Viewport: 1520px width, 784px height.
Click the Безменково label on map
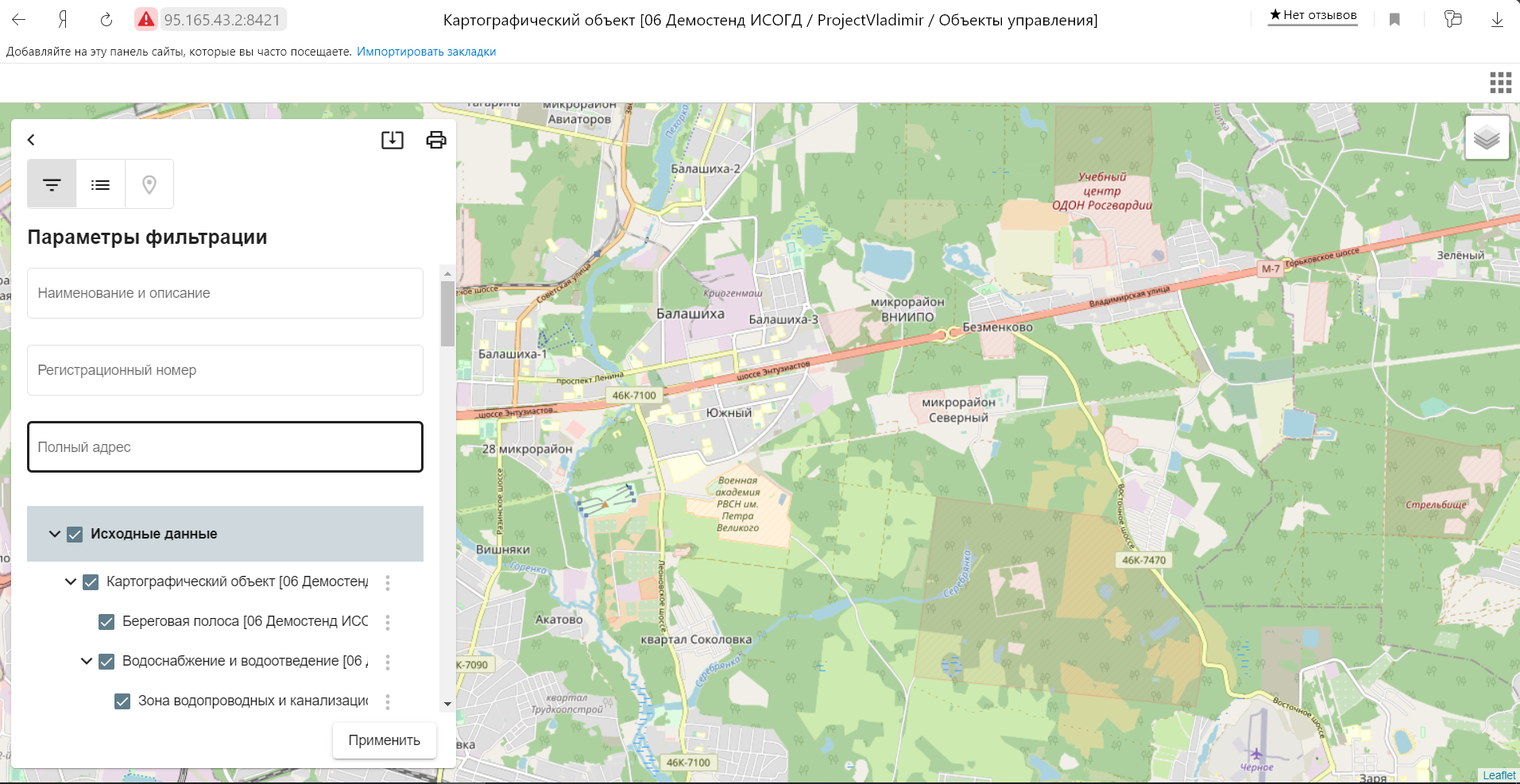click(998, 327)
